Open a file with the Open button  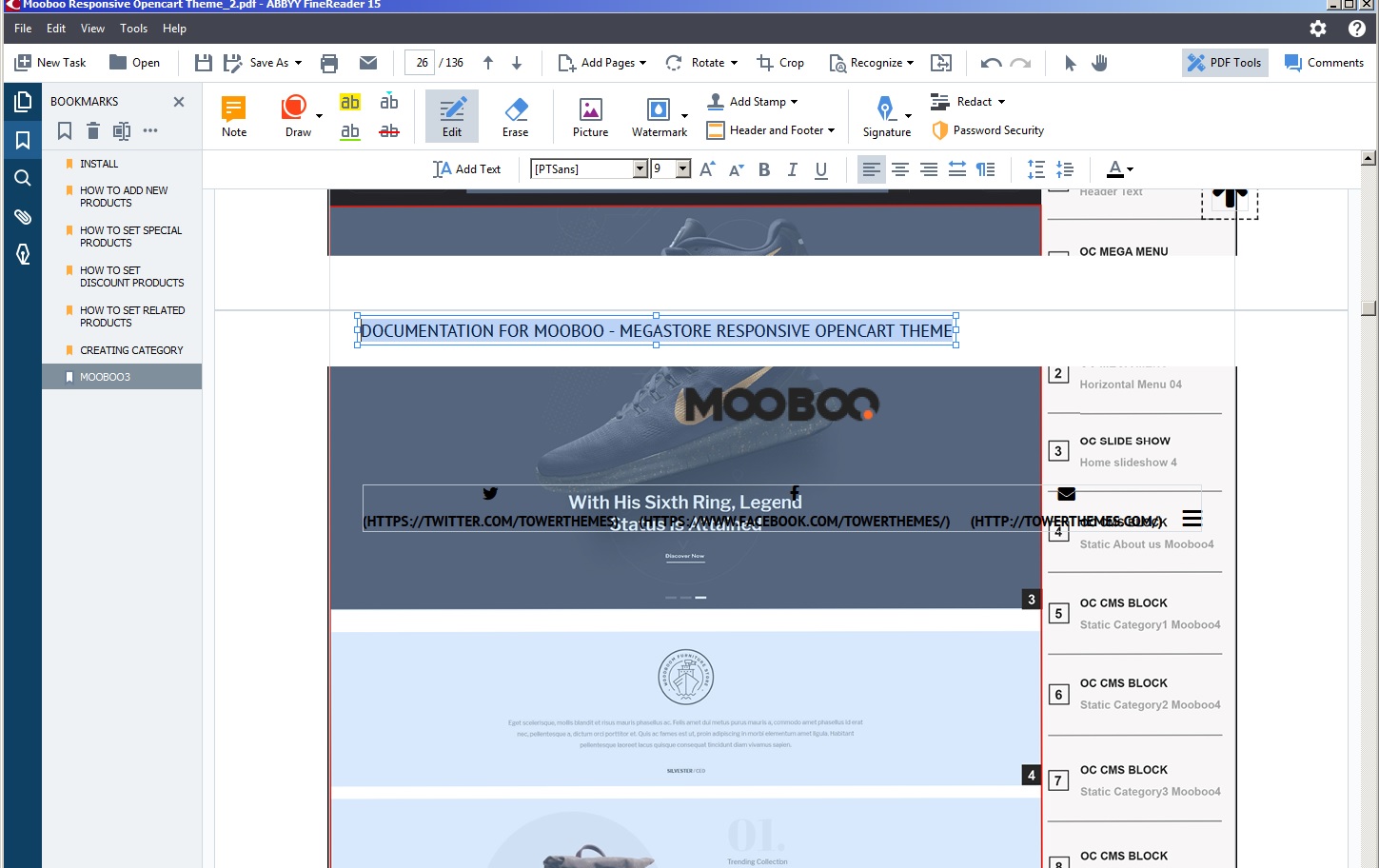pyautogui.click(x=134, y=63)
